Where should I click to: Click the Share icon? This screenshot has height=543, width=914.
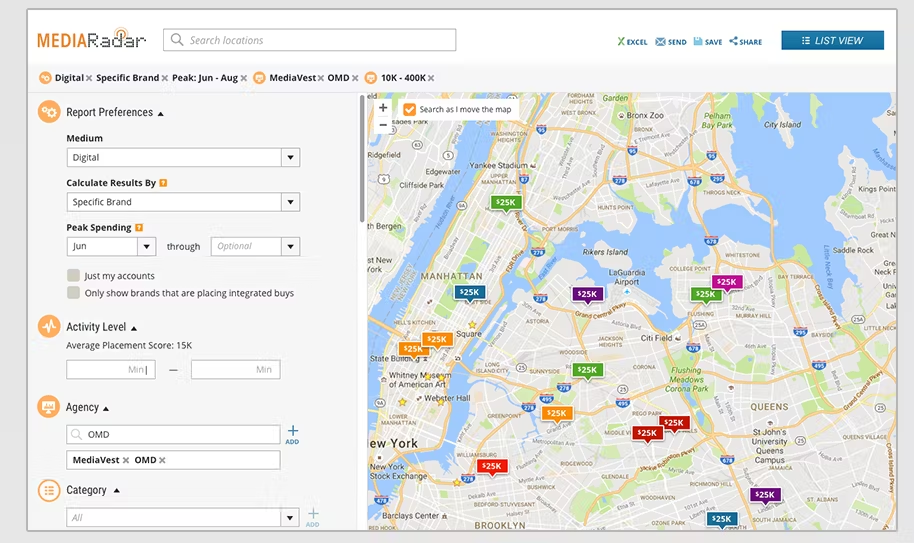pos(734,41)
